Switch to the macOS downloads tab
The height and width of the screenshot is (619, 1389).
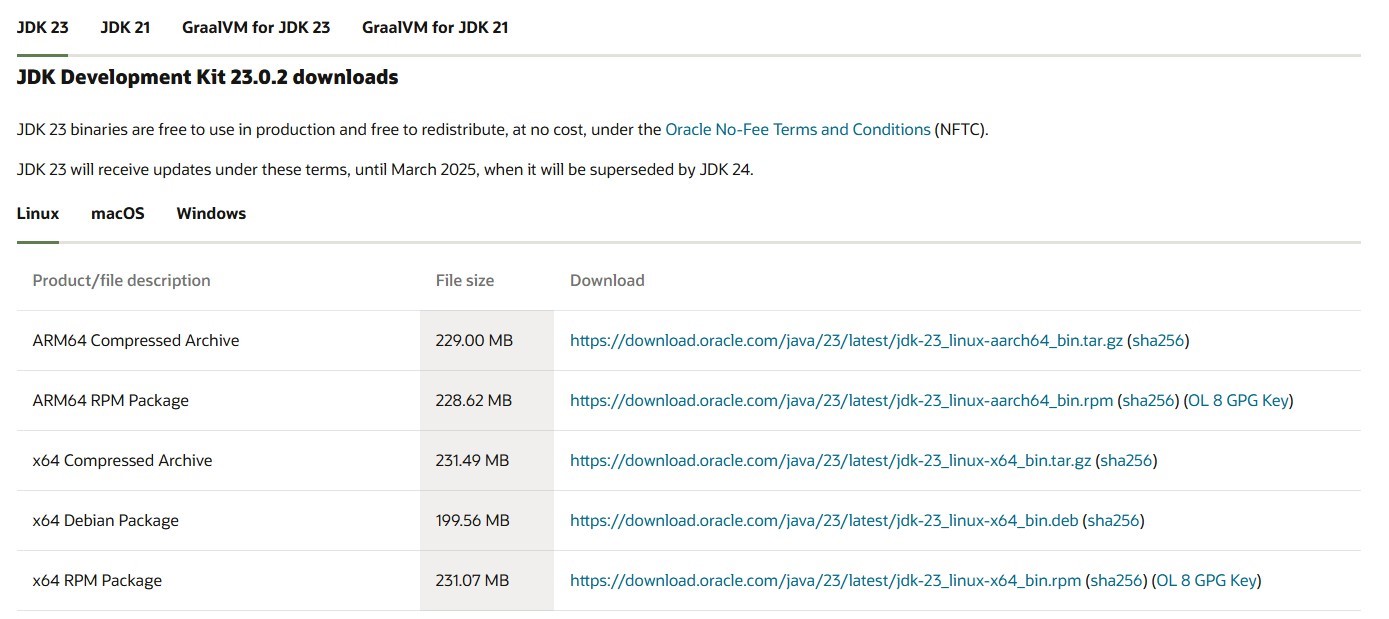click(x=117, y=213)
